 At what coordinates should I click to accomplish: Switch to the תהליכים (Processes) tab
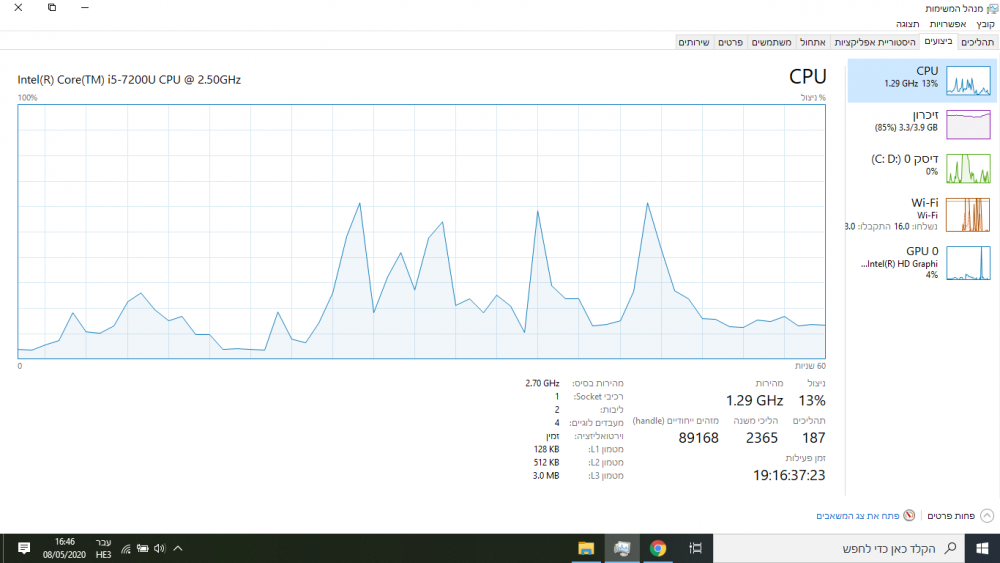click(977, 42)
